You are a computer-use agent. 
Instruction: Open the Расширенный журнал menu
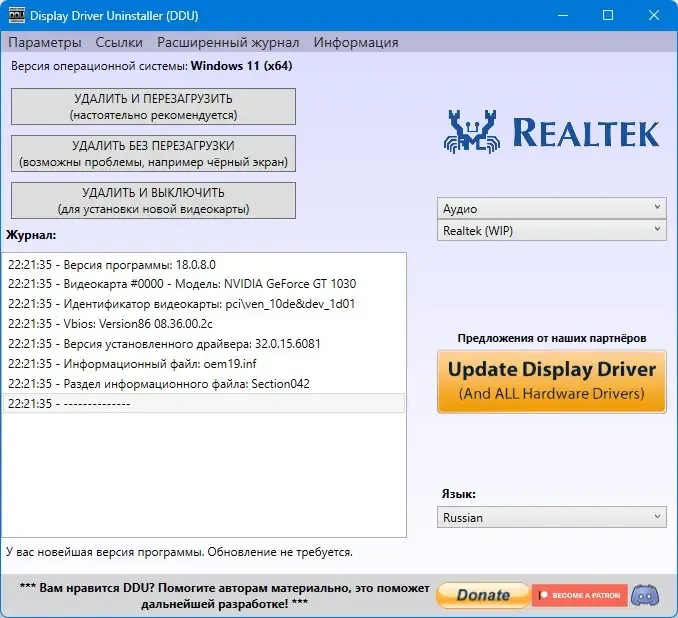(228, 42)
